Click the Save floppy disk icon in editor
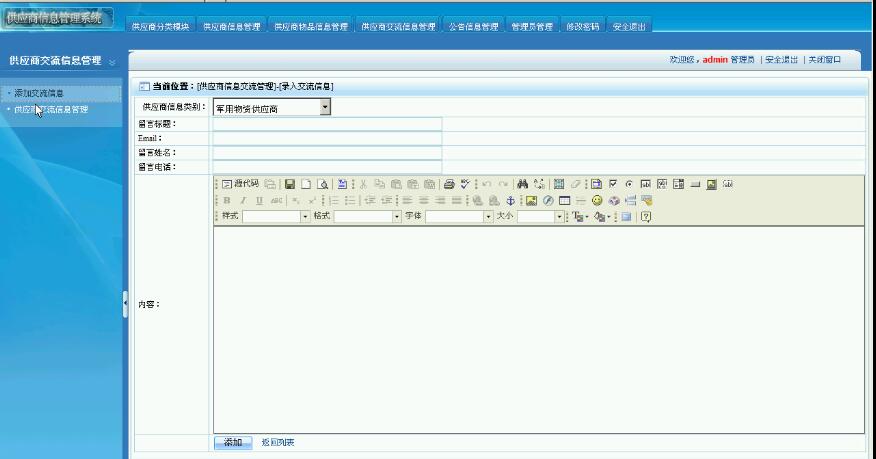 pyautogui.click(x=290, y=184)
